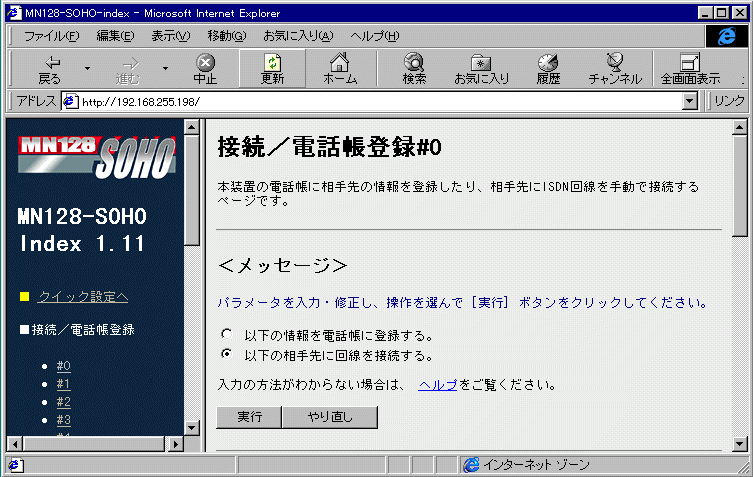Switch to 全画面表示 full screen view
This screenshot has width=753, height=477.
[x=690, y=69]
